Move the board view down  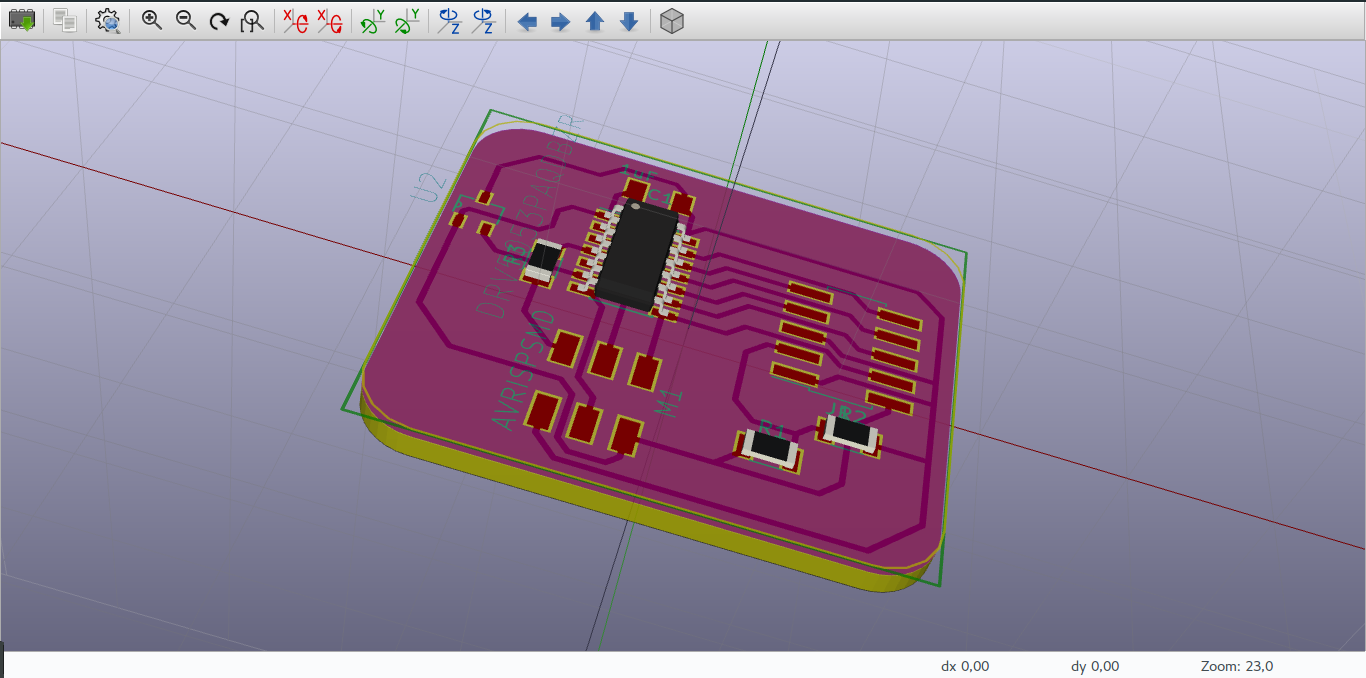pyautogui.click(x=628, y=20)
